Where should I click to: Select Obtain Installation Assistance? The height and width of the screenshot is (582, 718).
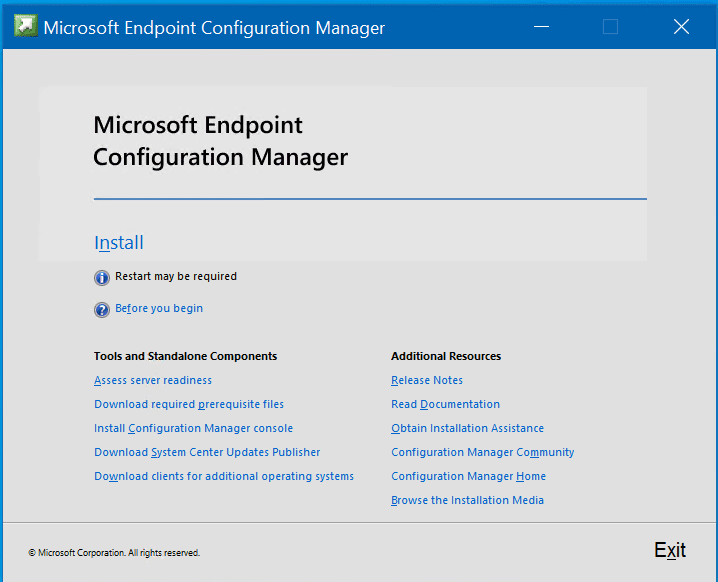(x=468, y=428)
